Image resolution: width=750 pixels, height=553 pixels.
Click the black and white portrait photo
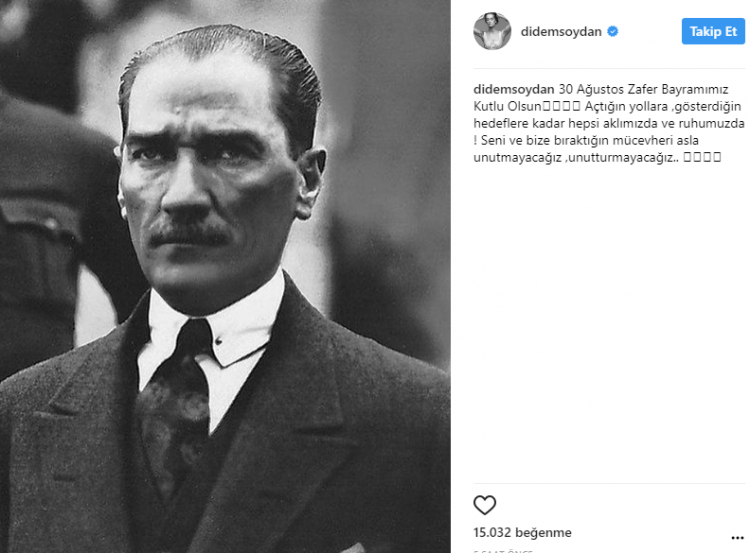point(225,276)
